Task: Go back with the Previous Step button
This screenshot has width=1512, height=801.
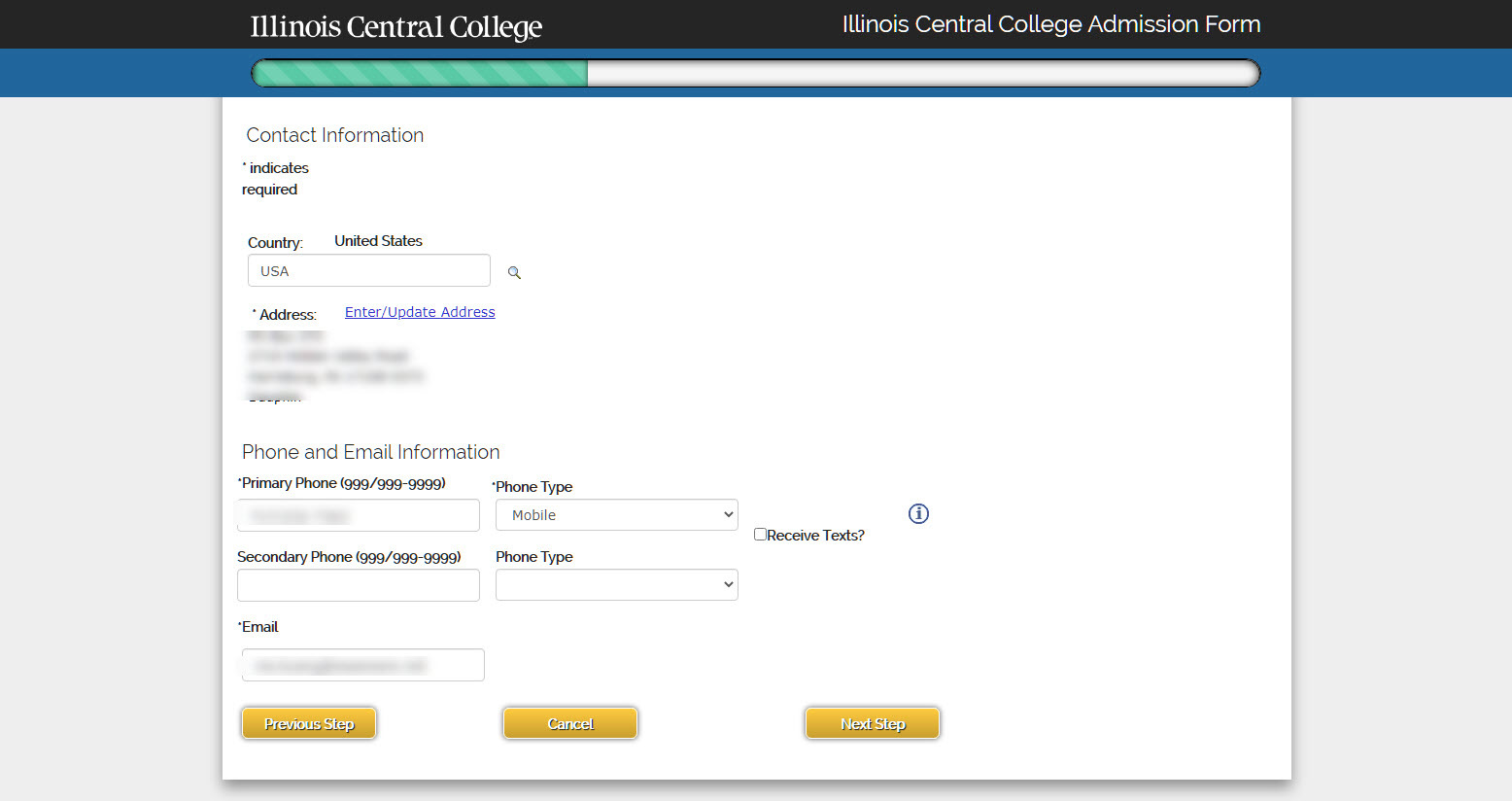Action: (309, 723)
